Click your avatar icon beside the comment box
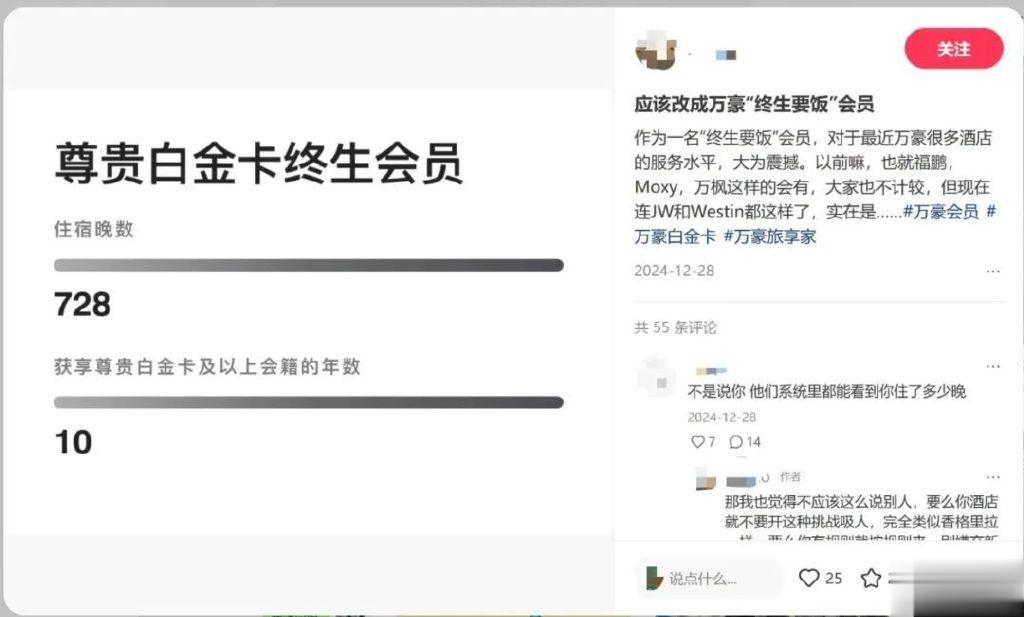This screenshot has height=617, width=1024. (654, 578)
